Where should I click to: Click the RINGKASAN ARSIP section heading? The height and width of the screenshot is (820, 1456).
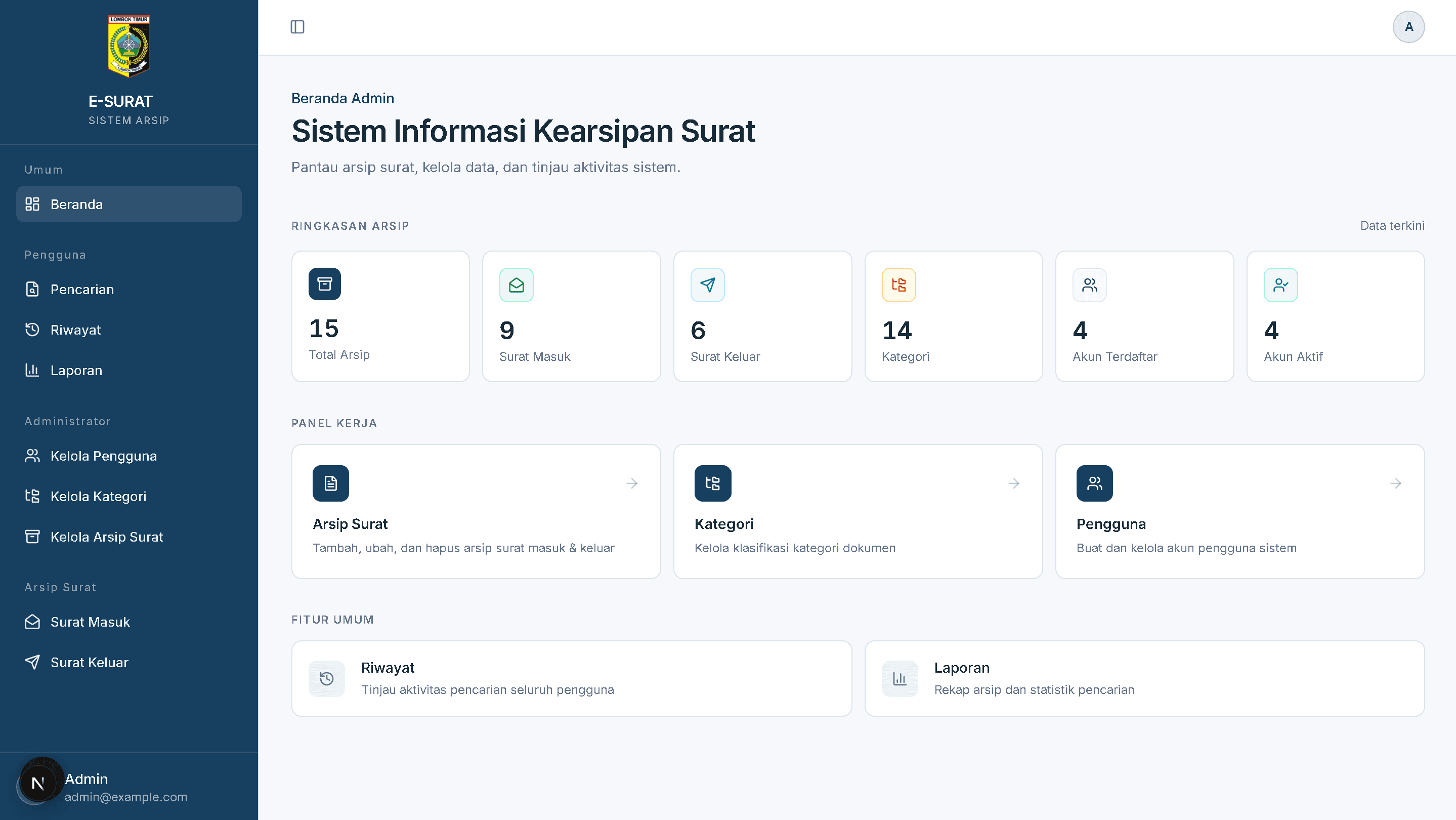pyautogui.click(x=350, y=226)
